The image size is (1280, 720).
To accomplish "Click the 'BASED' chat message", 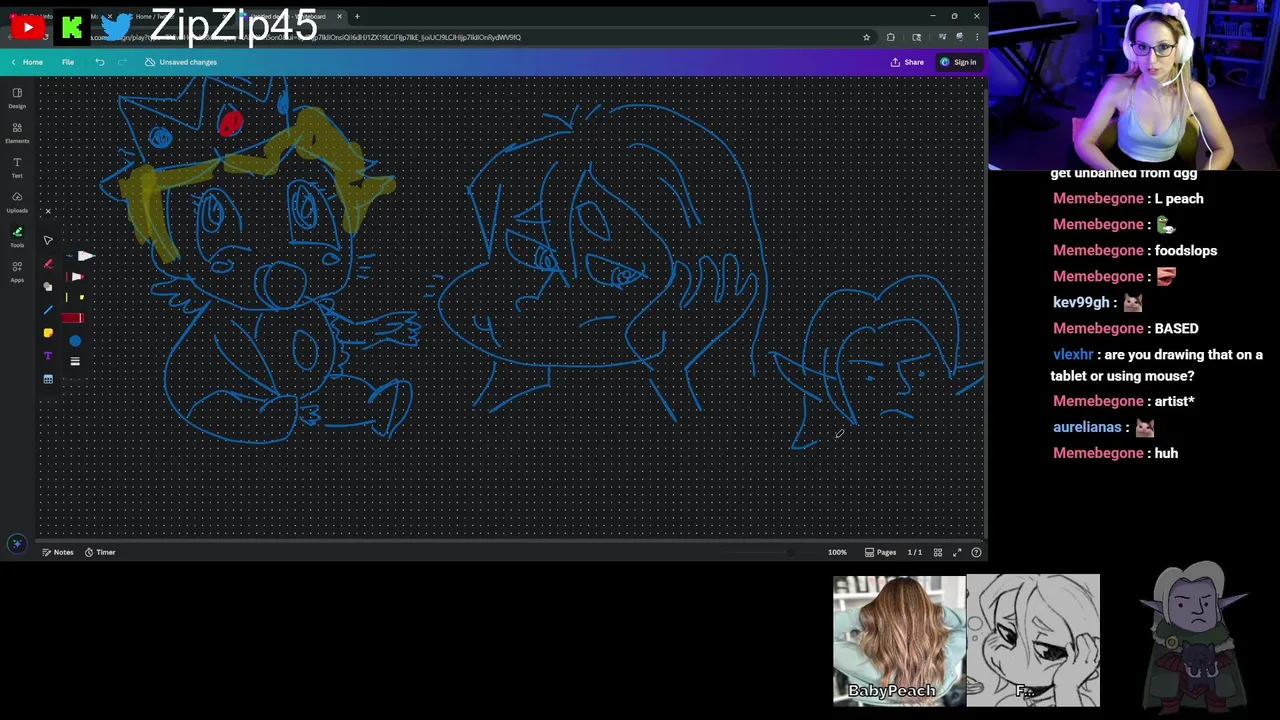I will (1176, 328).
